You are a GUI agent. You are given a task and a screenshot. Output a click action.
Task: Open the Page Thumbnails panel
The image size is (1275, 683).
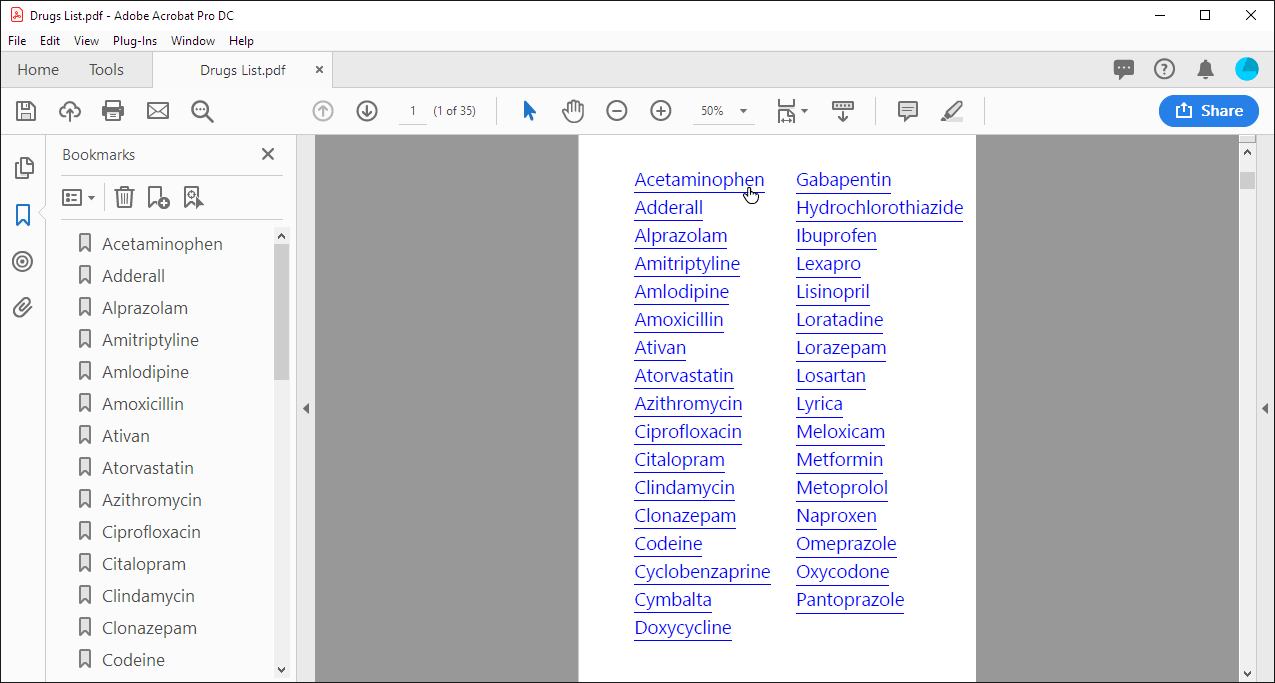tap(22, 168)
